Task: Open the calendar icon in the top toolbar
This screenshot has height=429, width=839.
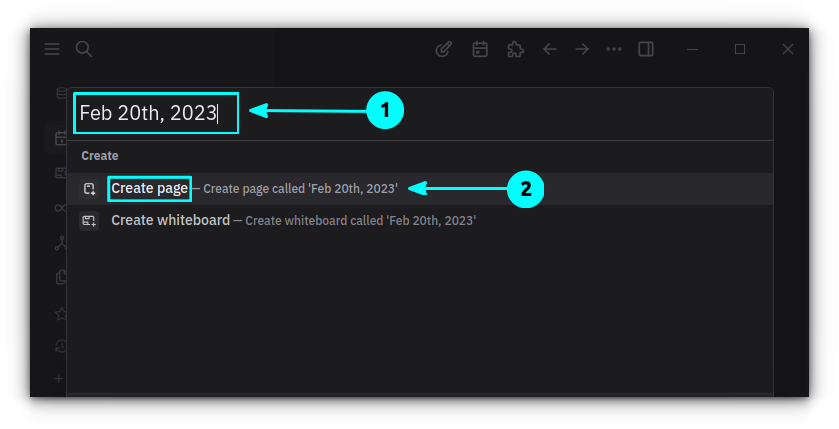Action: tap(480, 49)
